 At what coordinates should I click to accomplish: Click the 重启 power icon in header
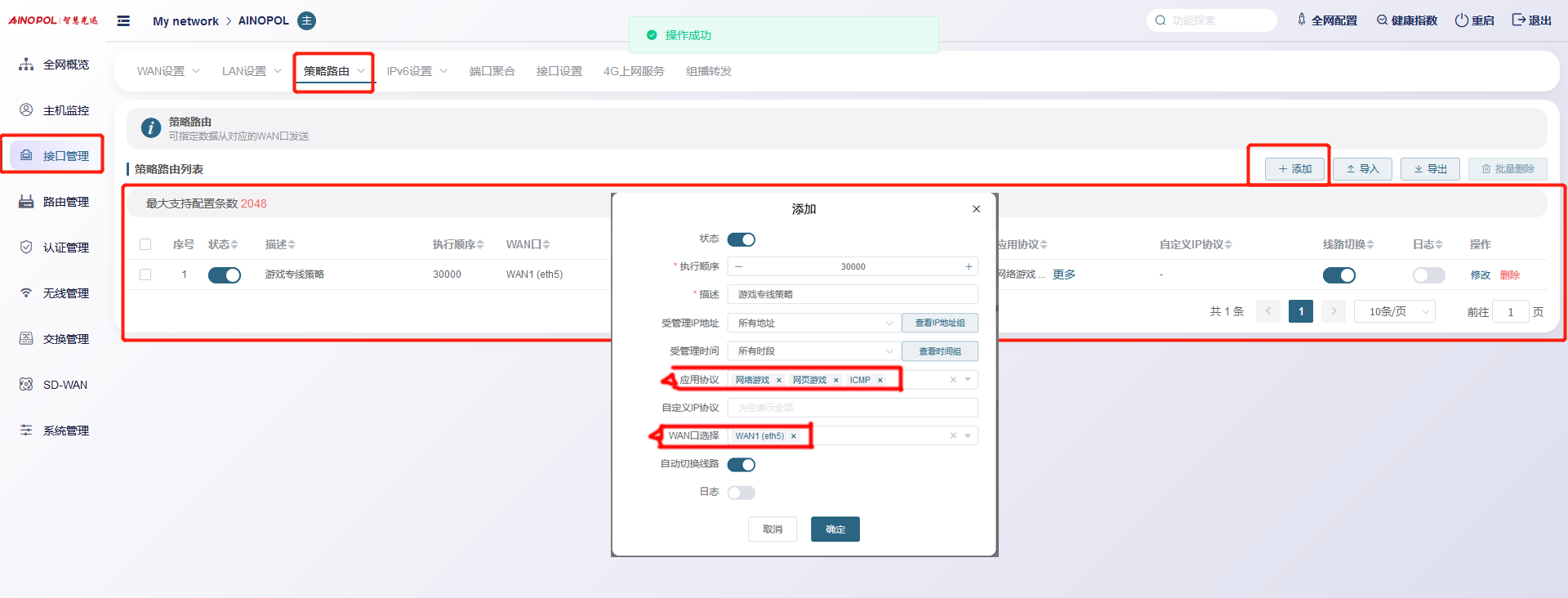point(1461,20)
